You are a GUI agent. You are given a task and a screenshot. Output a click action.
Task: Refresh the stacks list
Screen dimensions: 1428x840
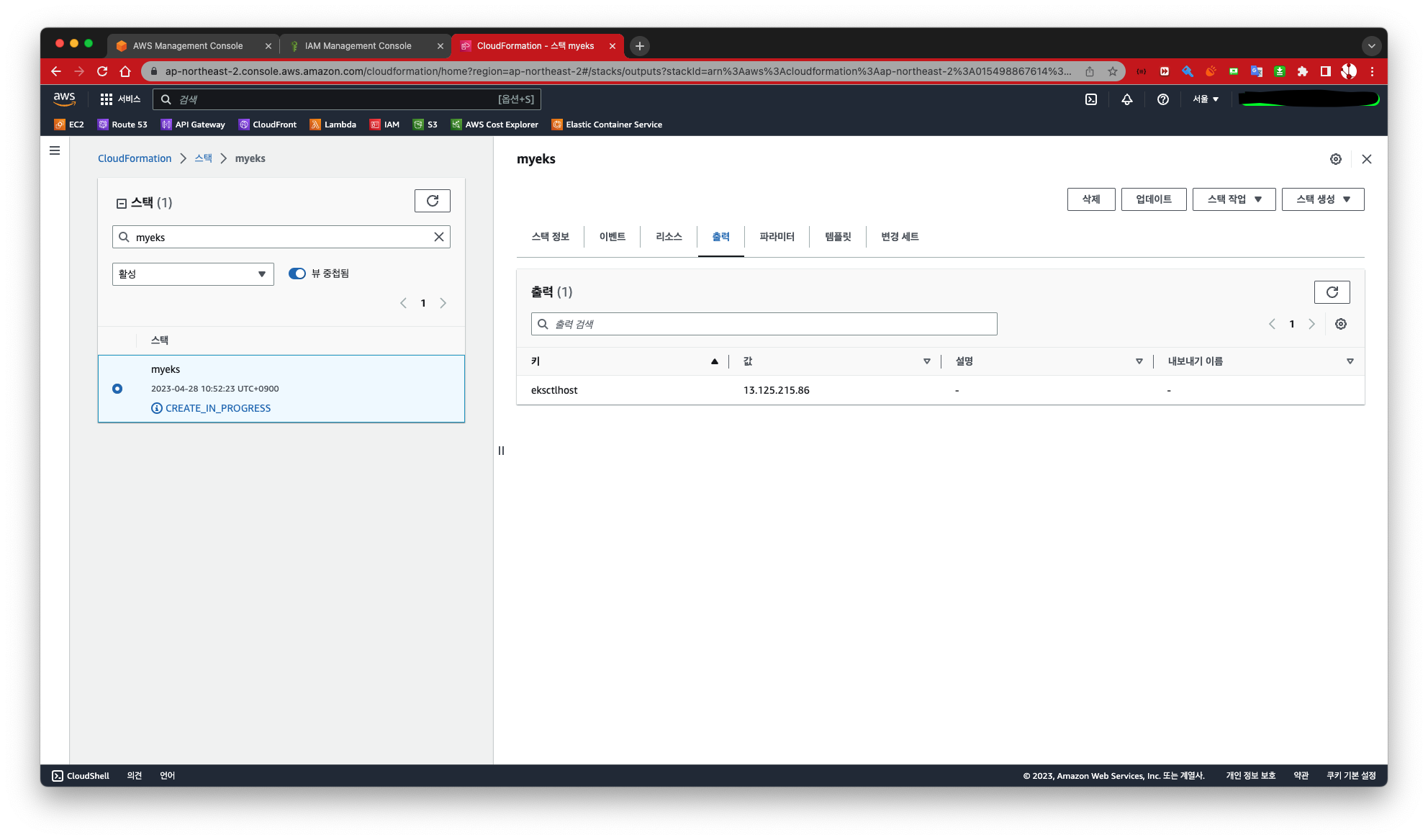[x=432, y=201]
